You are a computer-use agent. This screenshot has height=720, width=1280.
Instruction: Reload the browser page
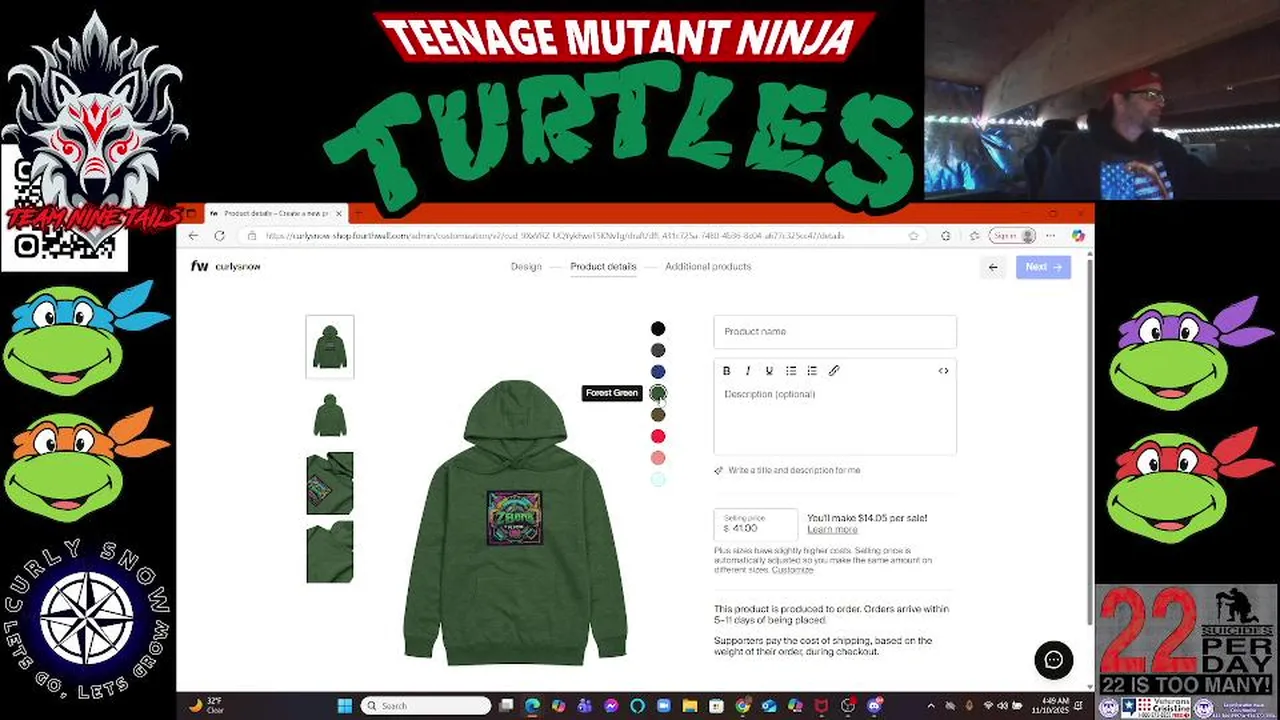tap(220, 236)
